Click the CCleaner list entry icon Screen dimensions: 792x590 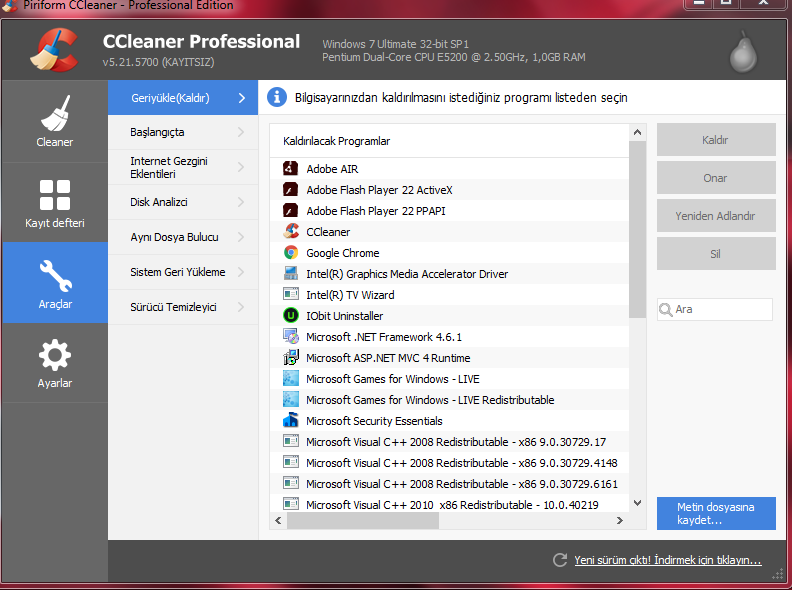[290, 231]
